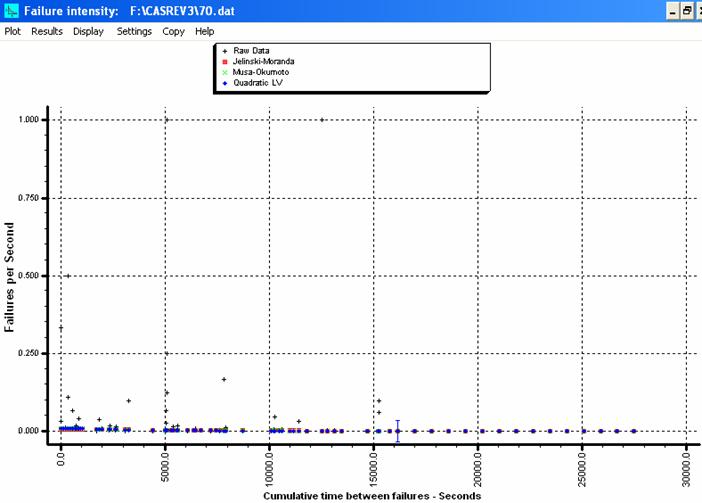Image resolution: width=702 pixels, height=503 pixels.
Task: Select the Quadratic LV legend label
Action: pyautogui.click(x=256, y=84)
